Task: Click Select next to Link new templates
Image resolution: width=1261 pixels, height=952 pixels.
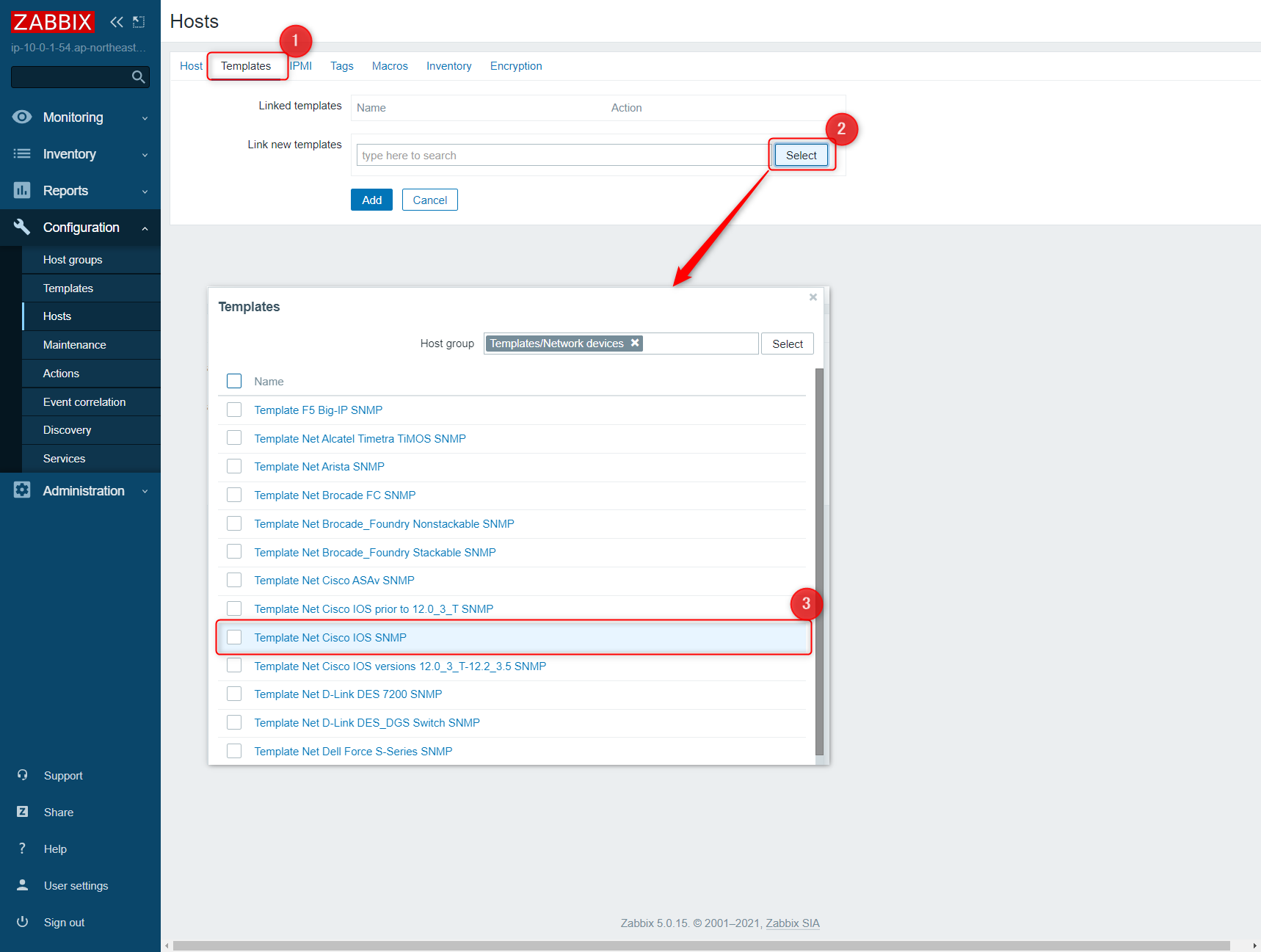Action: 801,155
